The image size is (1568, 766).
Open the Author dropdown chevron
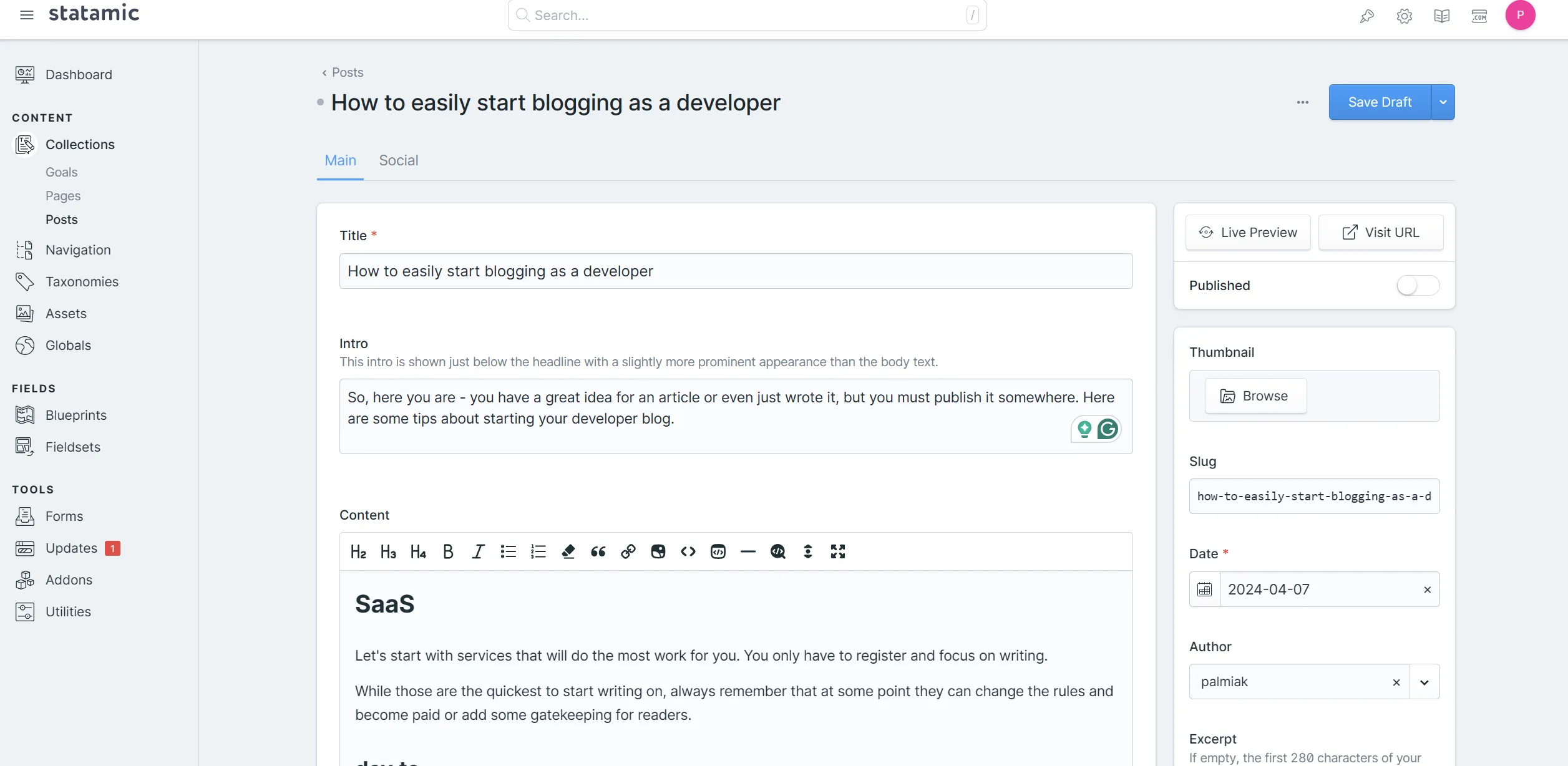(1424, 682)
